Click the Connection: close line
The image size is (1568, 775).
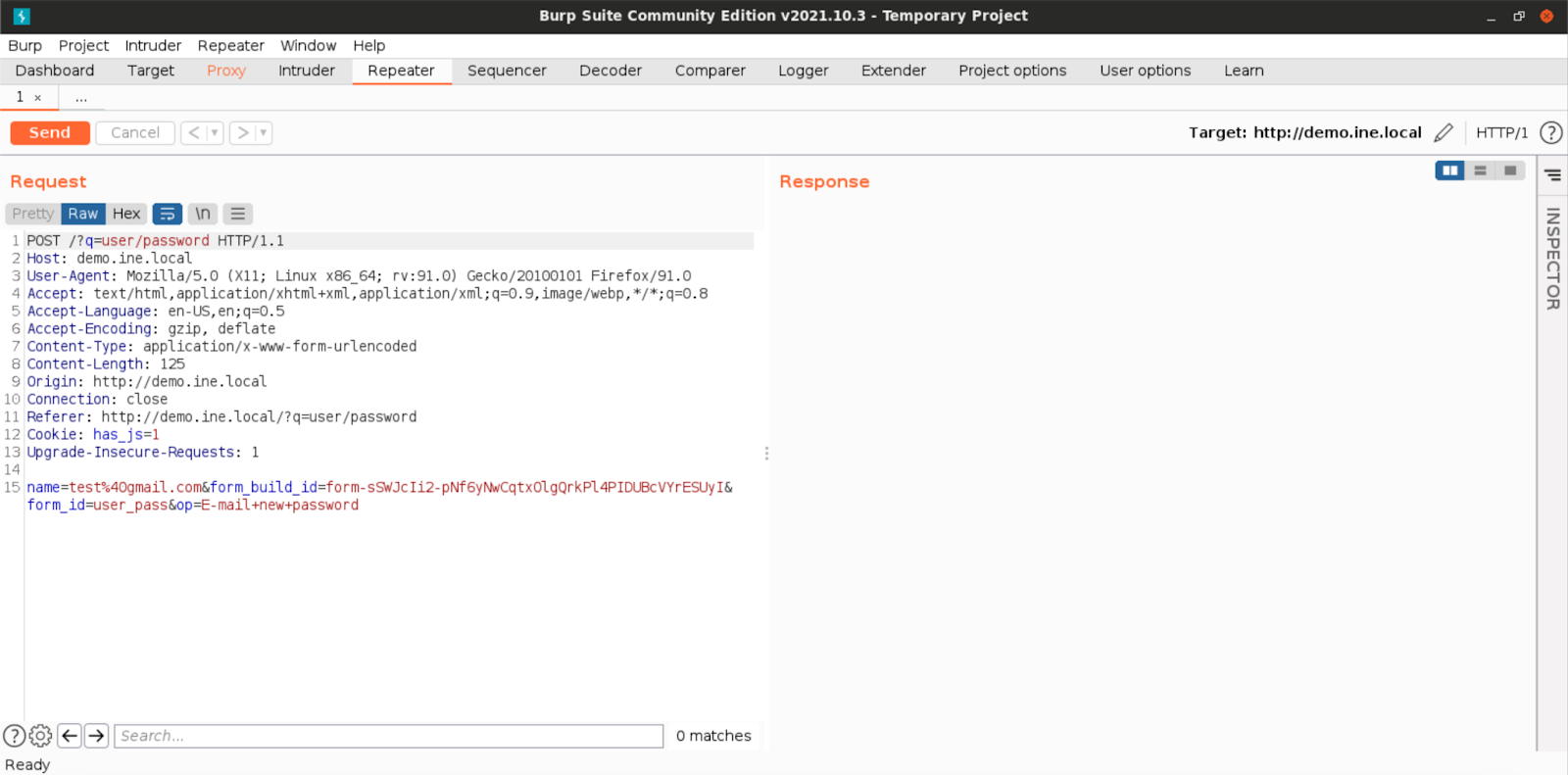click(97, 400)
